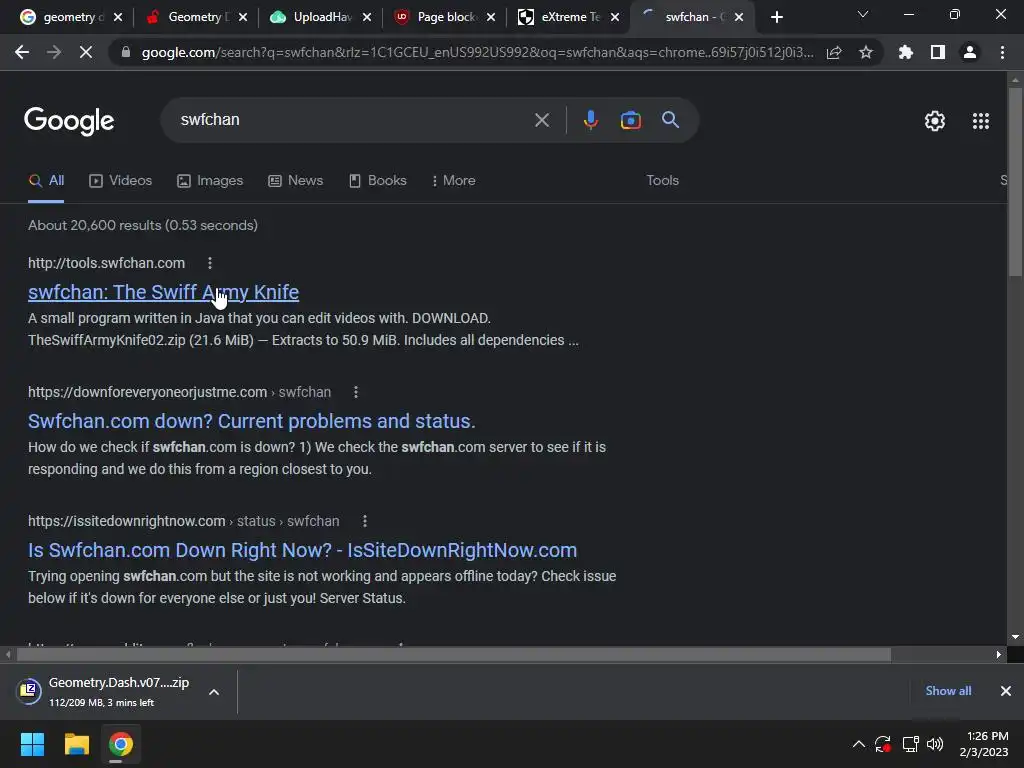Image resolution: width=1024 pixels, height=768 pixels.
Task: Bookmark this page with the star icon
Action: (866, 52)
